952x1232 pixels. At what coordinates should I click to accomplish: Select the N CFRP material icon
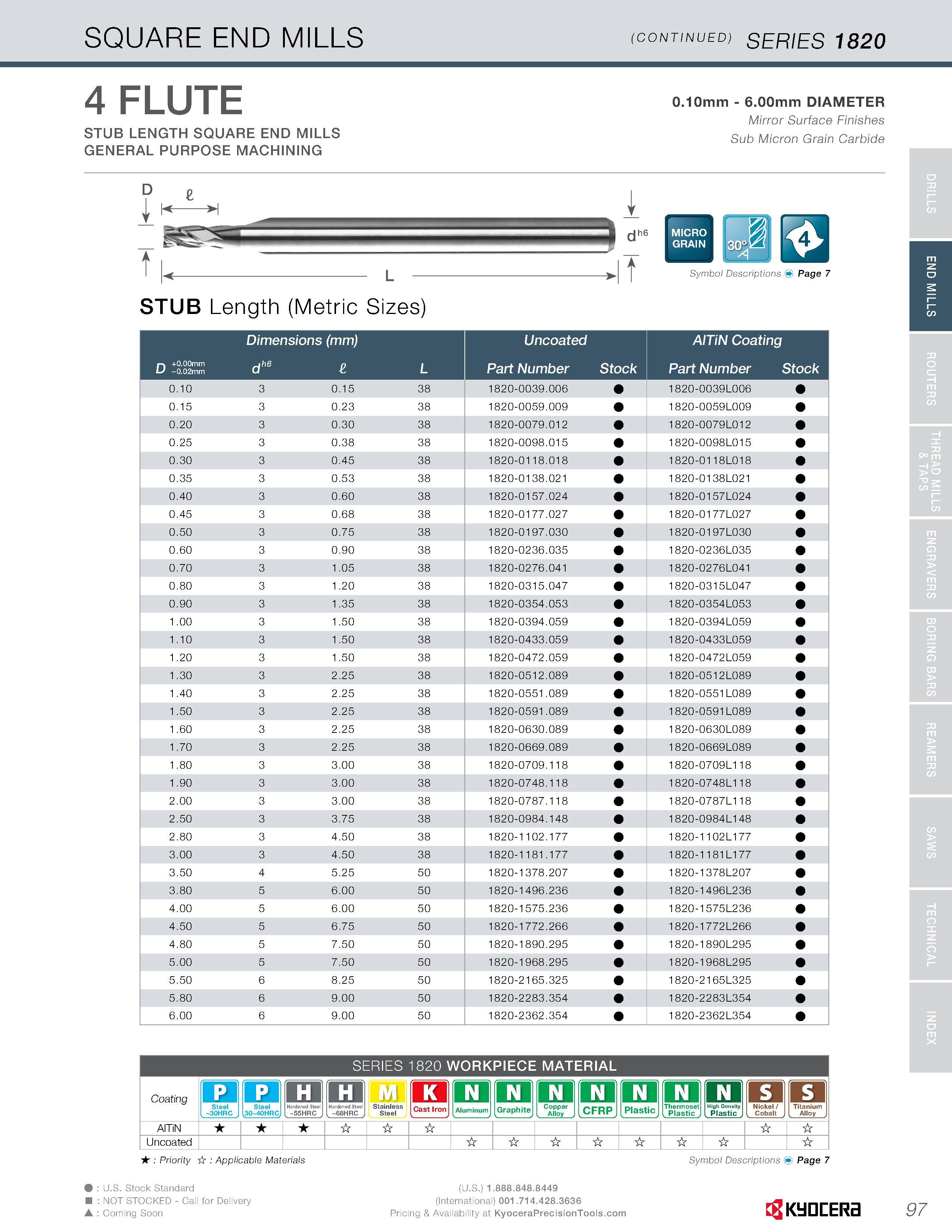[x=598, y=1098]
